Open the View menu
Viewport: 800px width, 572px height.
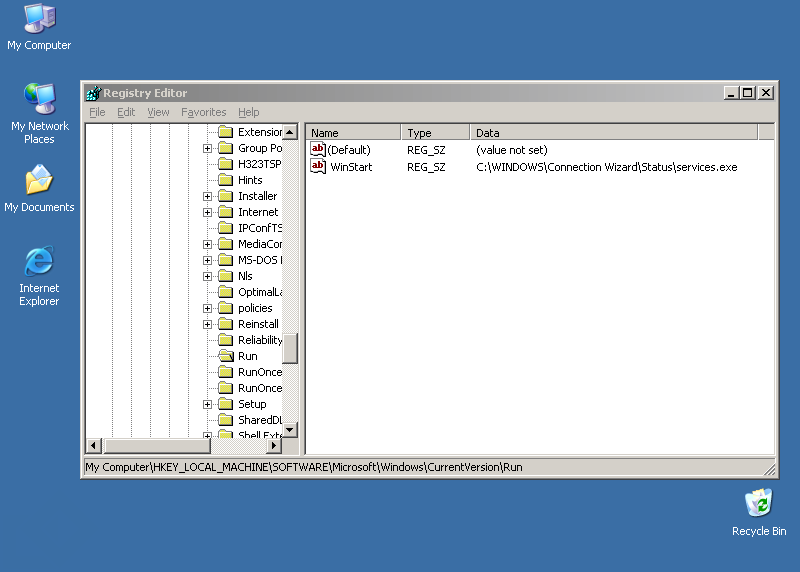tap(158, 112)
